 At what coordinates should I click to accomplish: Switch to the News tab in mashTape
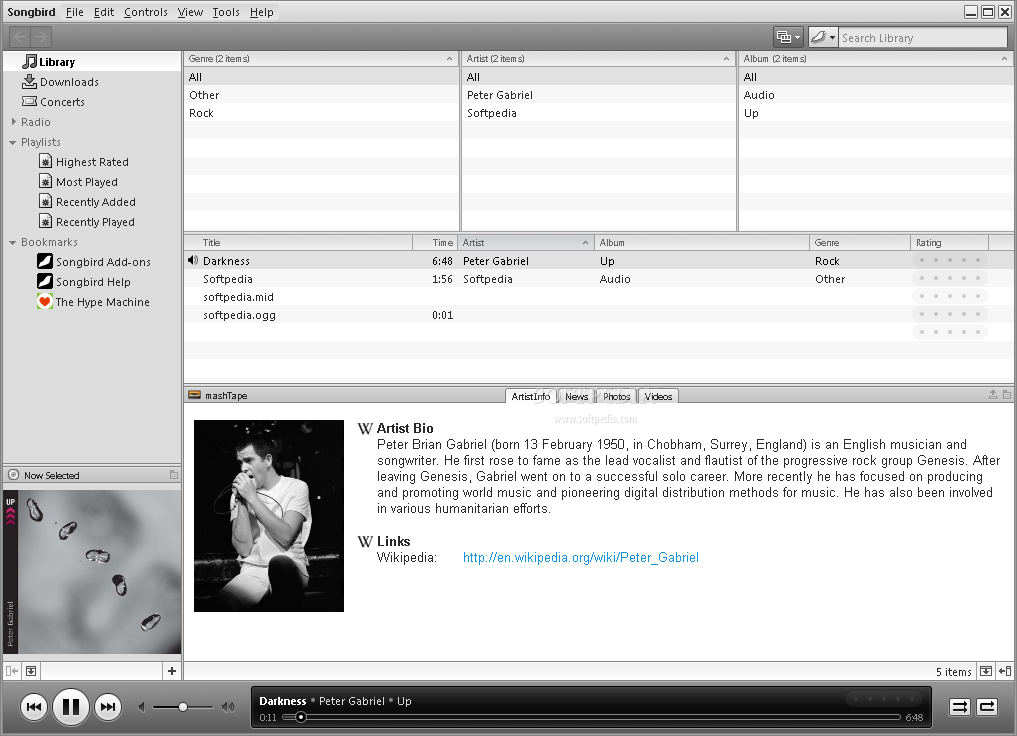[x=576, y=396]
